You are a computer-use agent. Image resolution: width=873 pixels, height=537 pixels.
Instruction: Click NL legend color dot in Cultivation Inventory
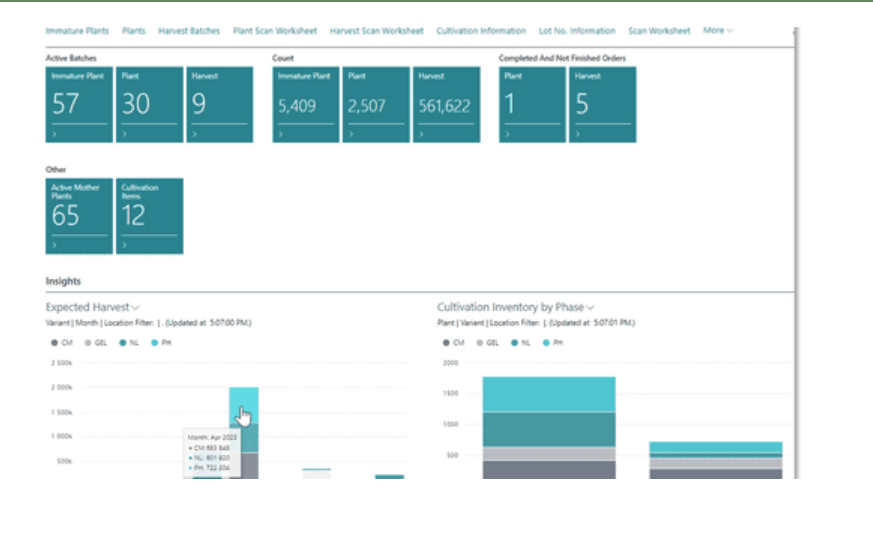513,342
